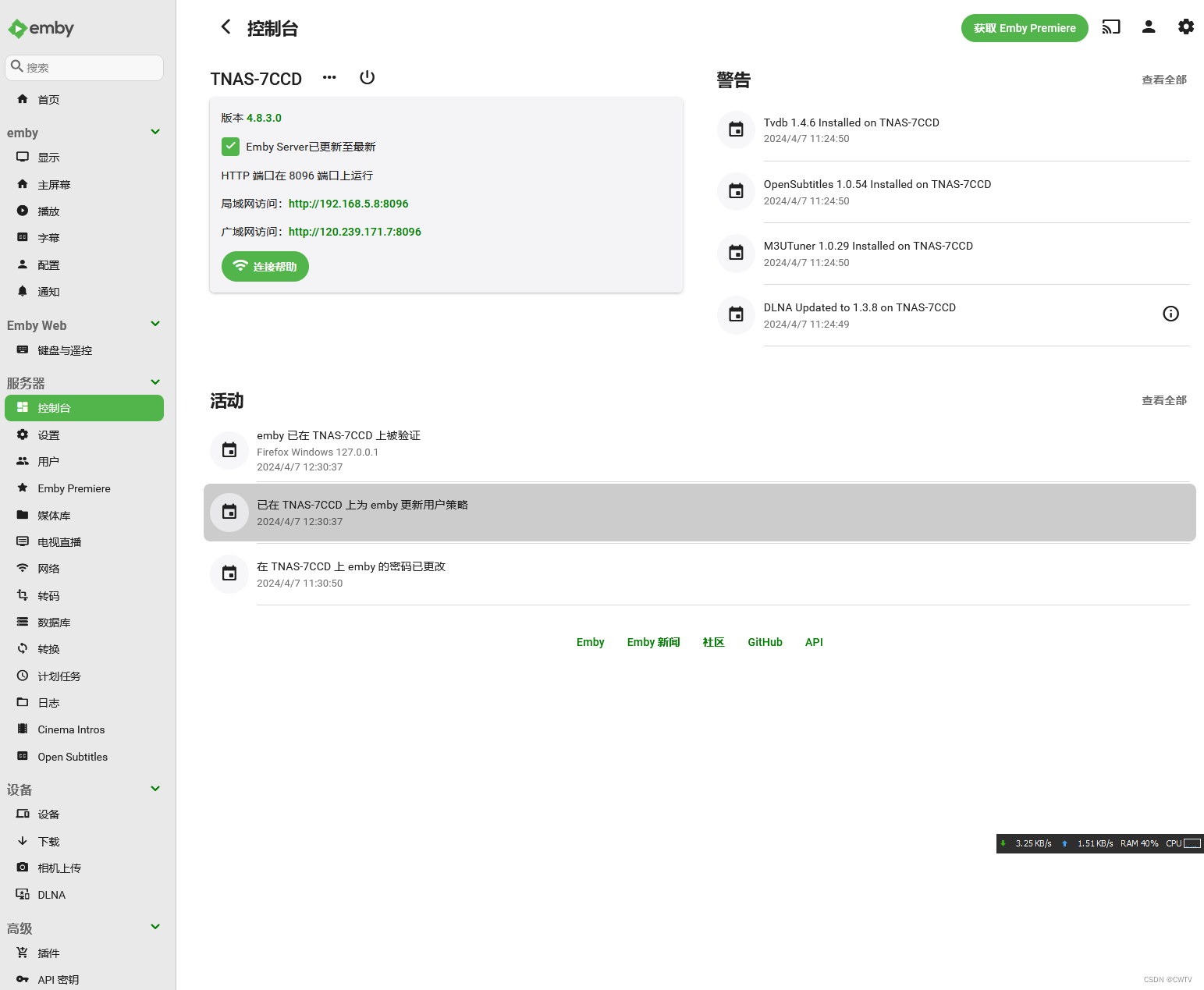Open the 社区 footer link
Viewport: 1204px width, 990px height.
[714, 642]
